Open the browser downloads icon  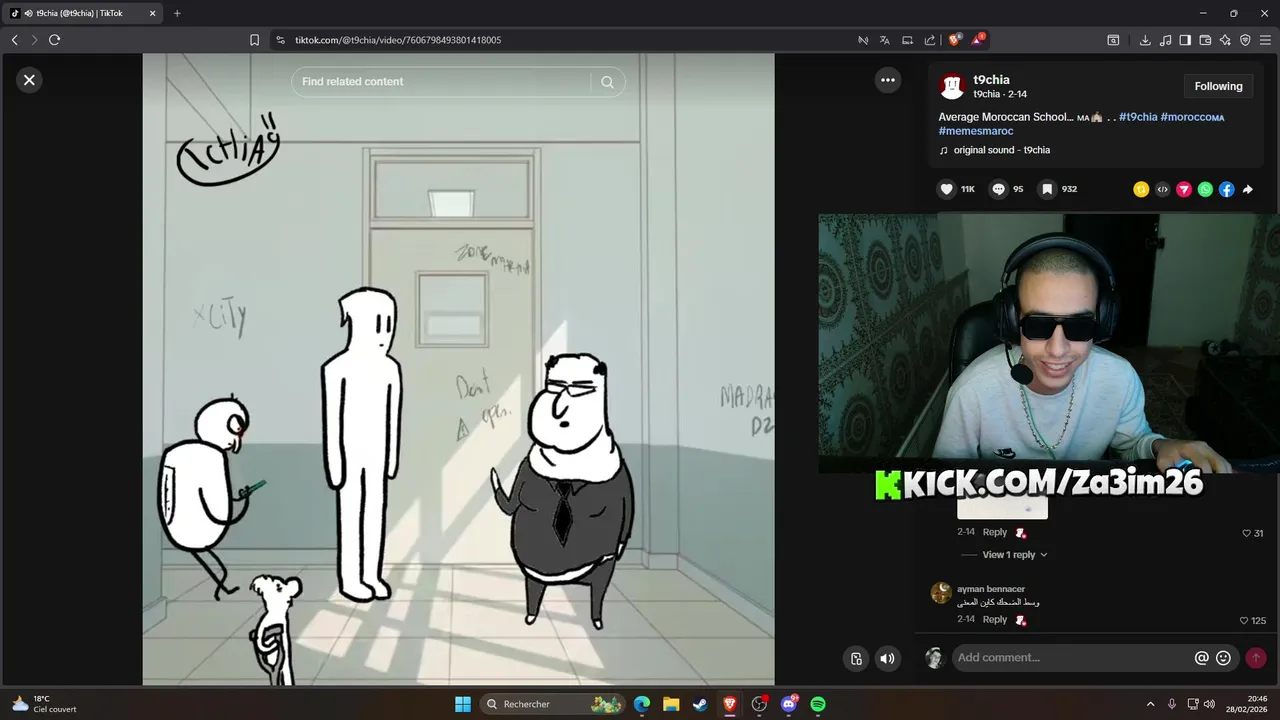1145,40
